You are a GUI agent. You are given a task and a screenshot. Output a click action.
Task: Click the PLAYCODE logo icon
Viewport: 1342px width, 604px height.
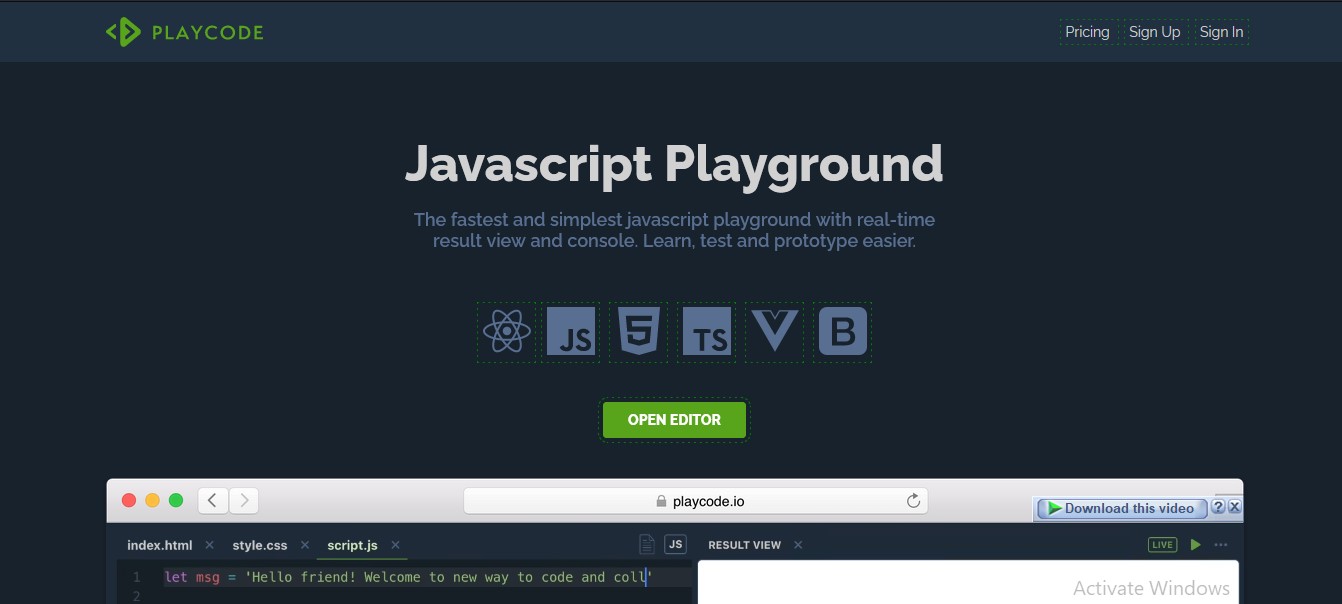coord(122,31)
